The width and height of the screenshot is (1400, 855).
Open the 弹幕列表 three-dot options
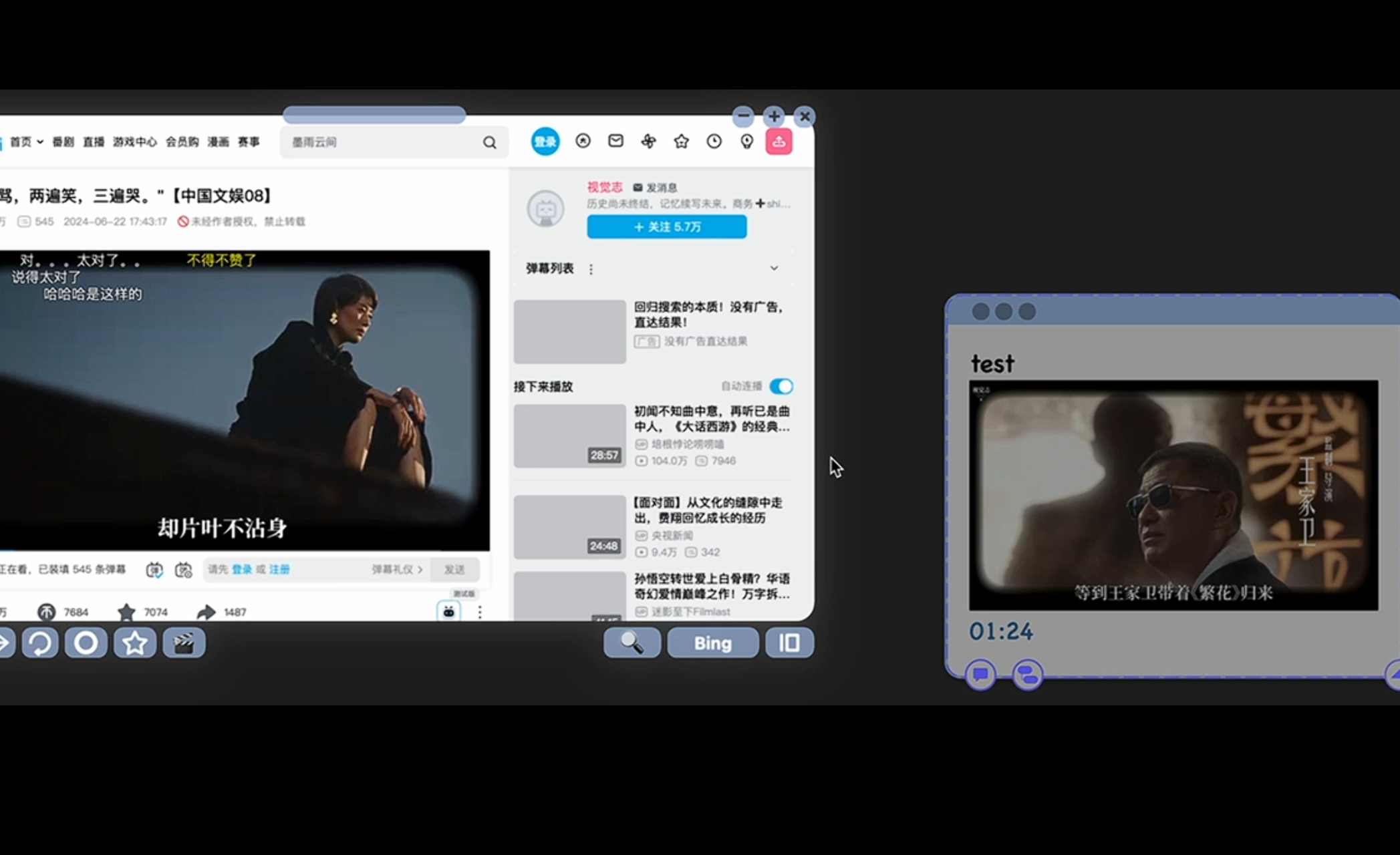point(591,269)
